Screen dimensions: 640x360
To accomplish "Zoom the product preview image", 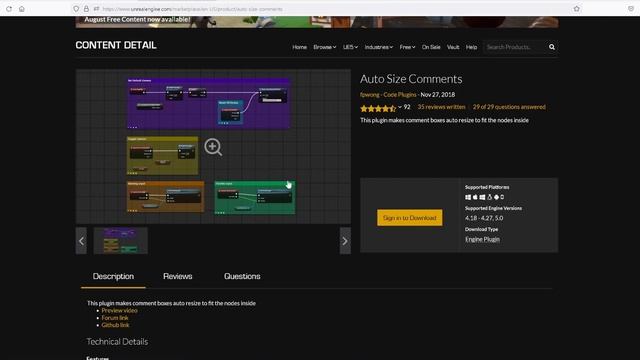I will [x=213, y=147].
